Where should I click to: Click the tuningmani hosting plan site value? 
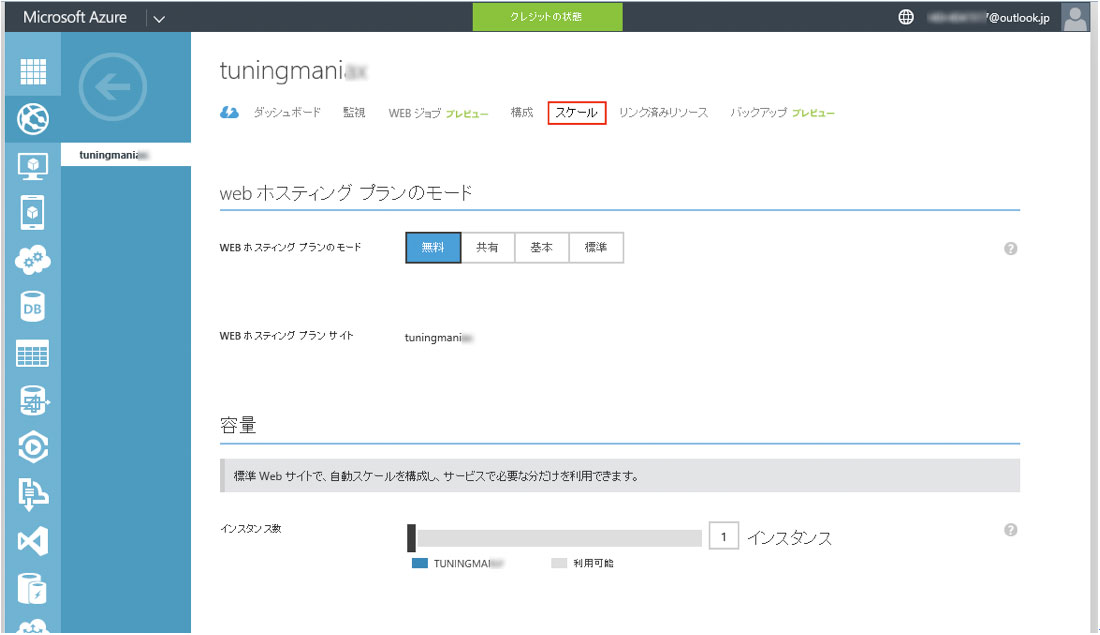(x=438, y=337)
